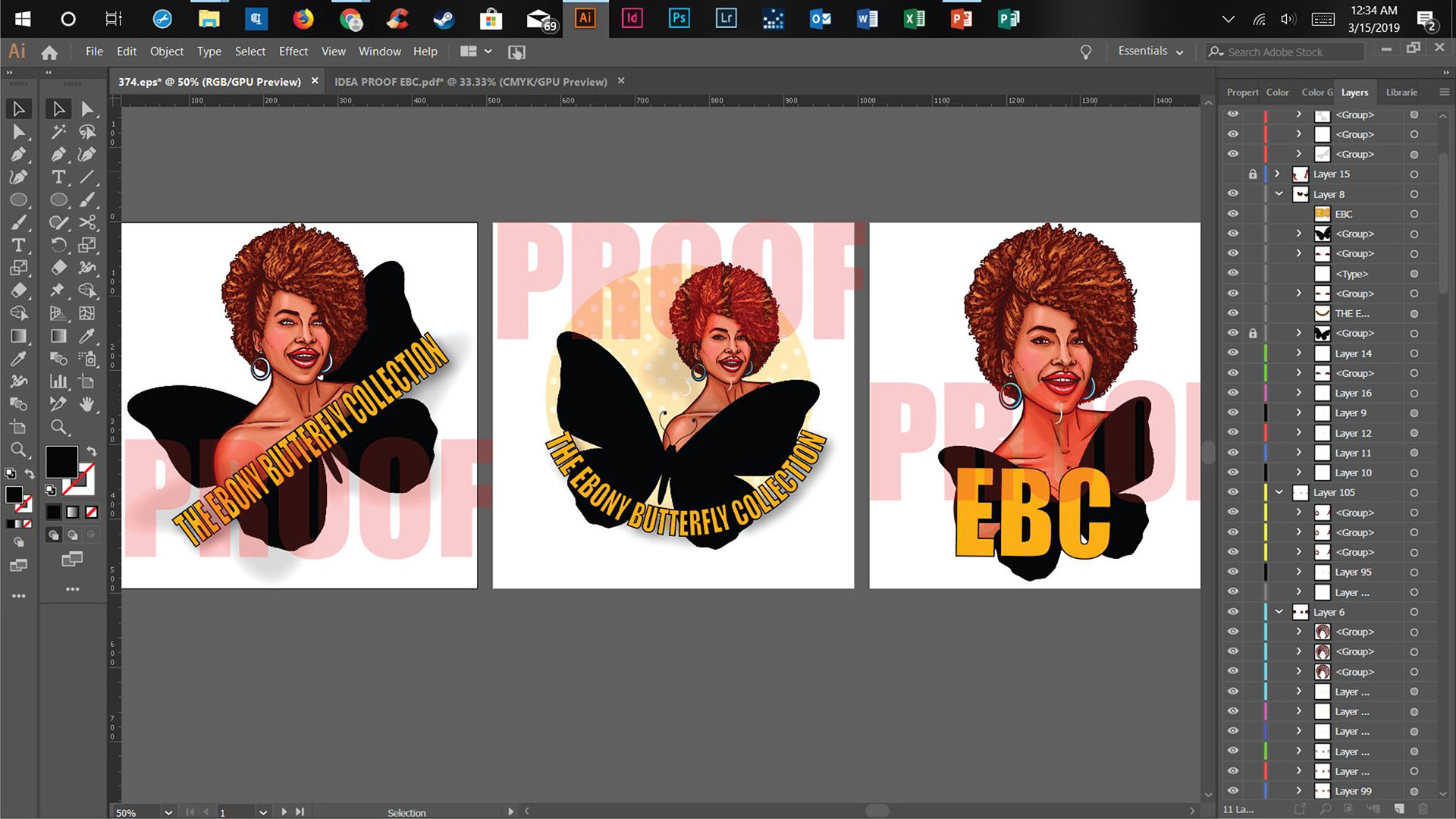Viewport: 1456px width, 819px height.
Task: Swap fill and stroke colors arrow
Action: pos(92,450)
